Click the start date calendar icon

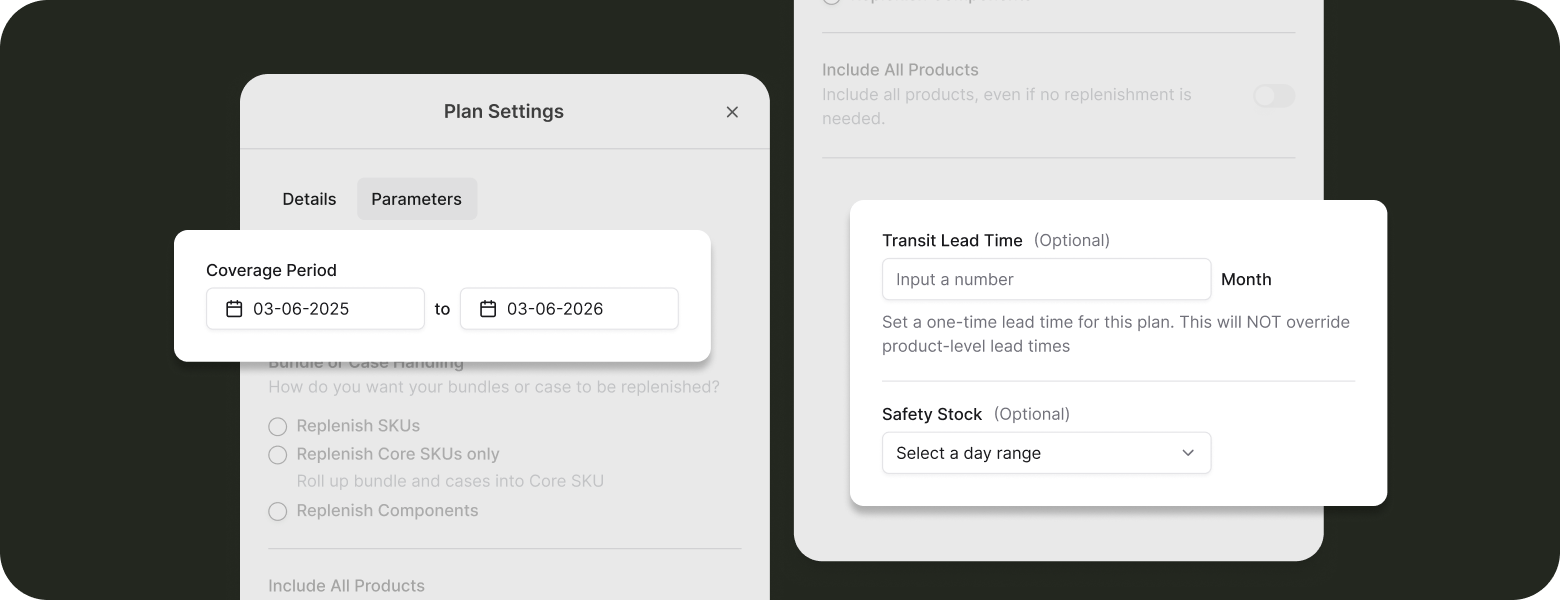coord(234,309)
